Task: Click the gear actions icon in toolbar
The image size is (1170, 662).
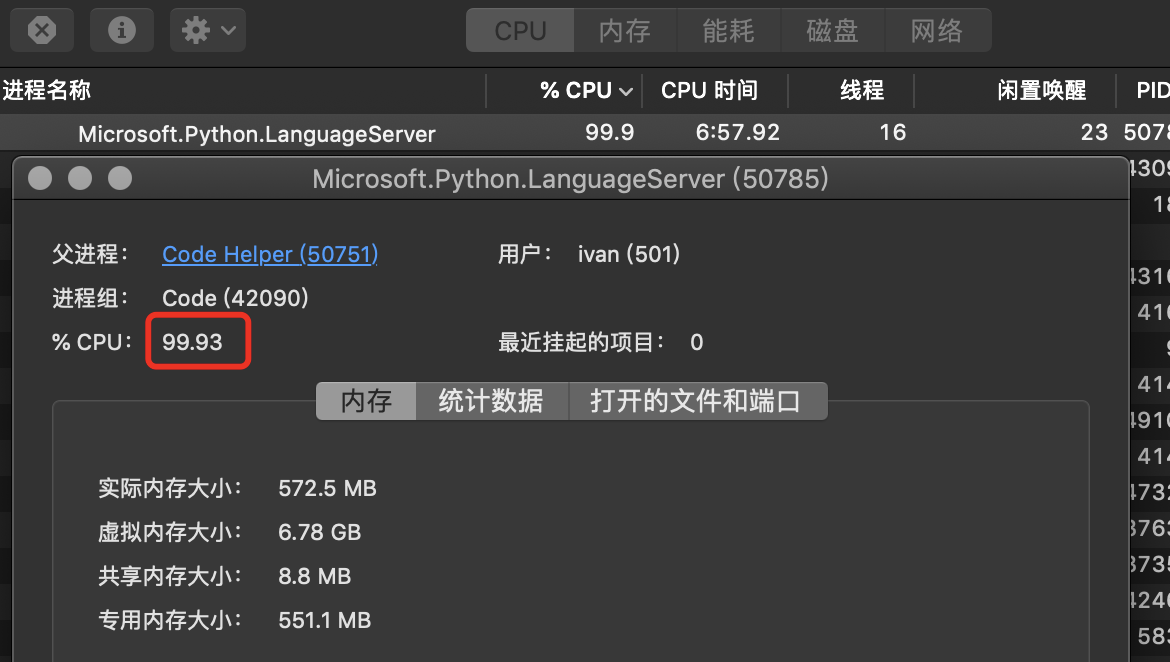Action: 196,30
